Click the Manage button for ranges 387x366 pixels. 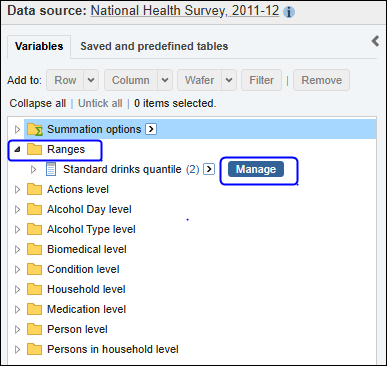coord(256,169)
